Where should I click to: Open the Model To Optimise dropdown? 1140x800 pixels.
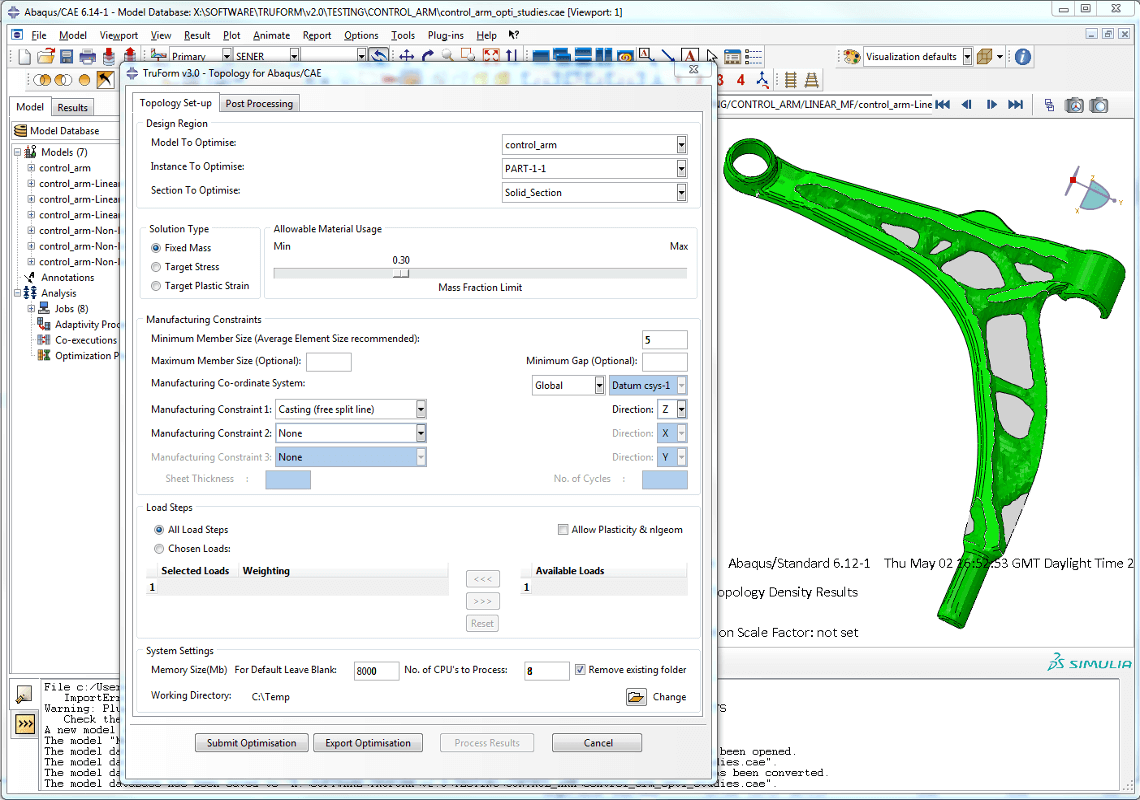[x=682, y=145]
